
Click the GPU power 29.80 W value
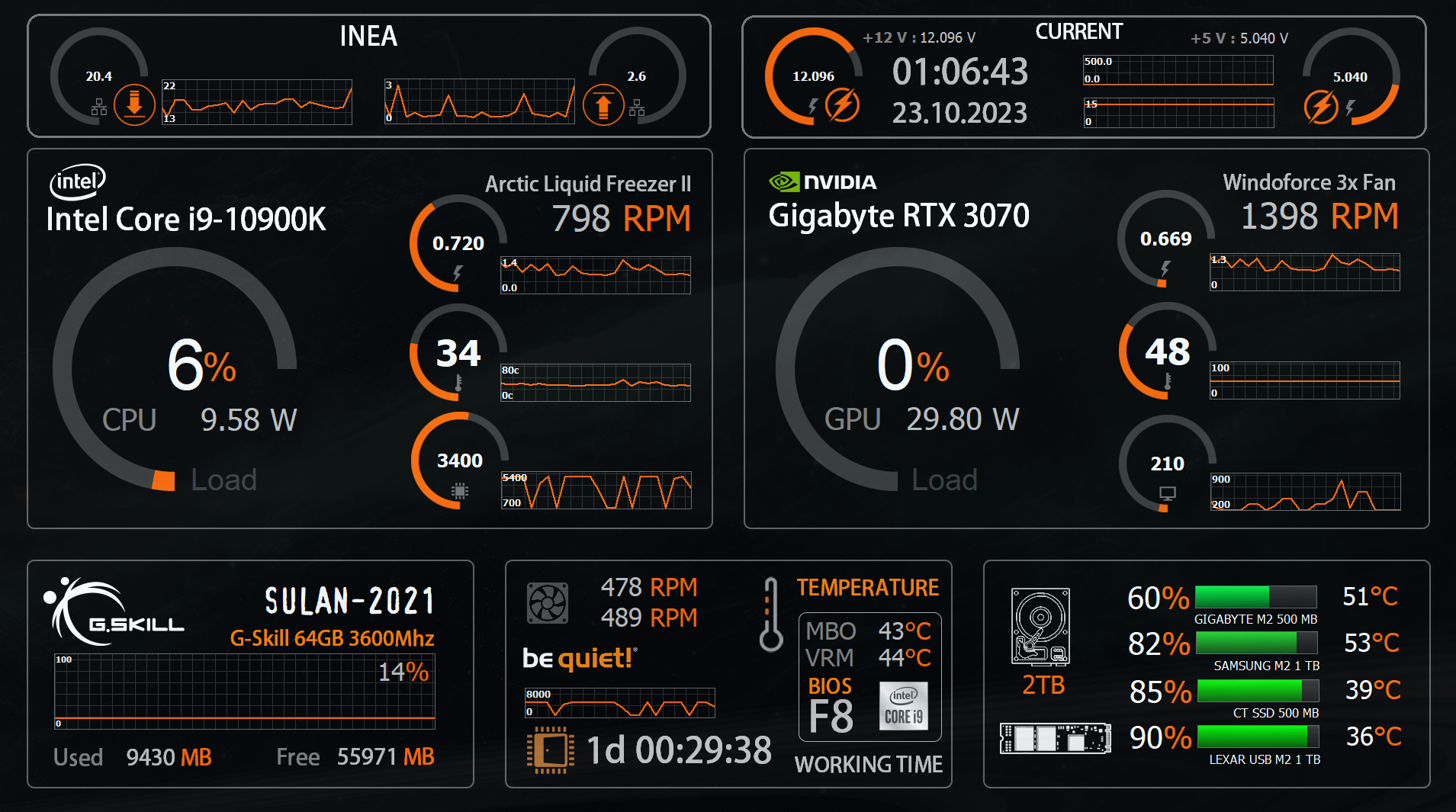click(963, 419)
